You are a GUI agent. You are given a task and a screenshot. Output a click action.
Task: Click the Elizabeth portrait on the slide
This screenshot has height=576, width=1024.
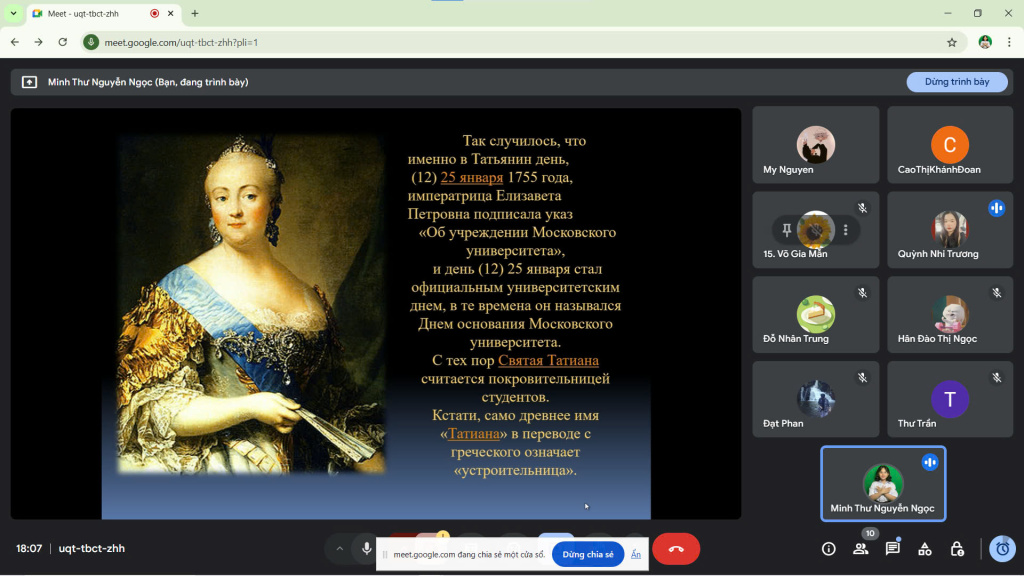tap(251, 304)
